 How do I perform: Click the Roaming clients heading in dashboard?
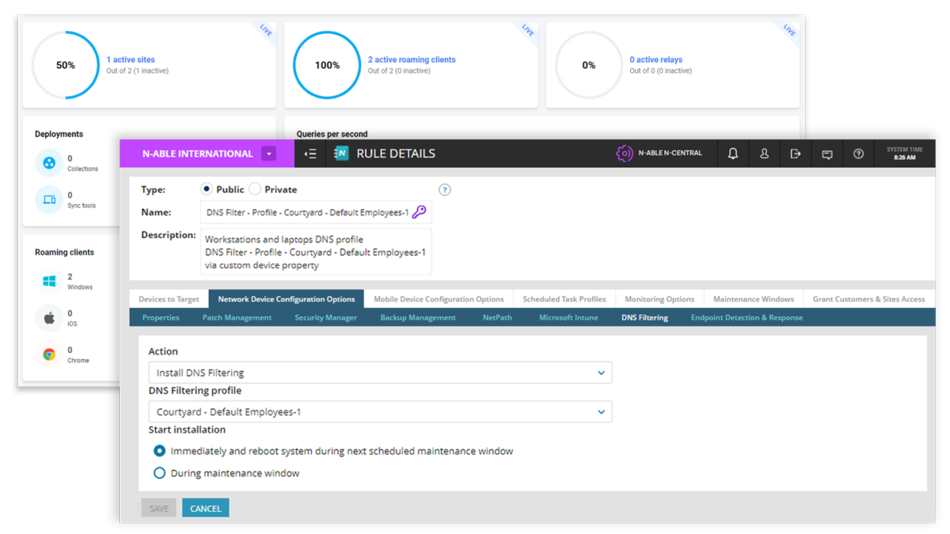point(64,252)
